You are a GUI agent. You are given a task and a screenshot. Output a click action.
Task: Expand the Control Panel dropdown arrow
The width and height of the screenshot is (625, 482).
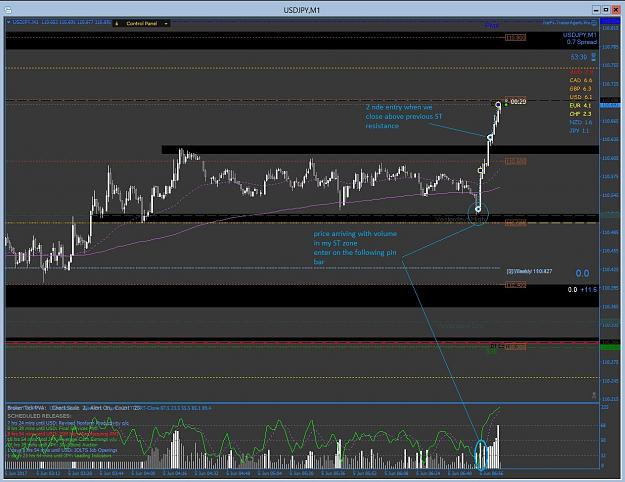166,24
